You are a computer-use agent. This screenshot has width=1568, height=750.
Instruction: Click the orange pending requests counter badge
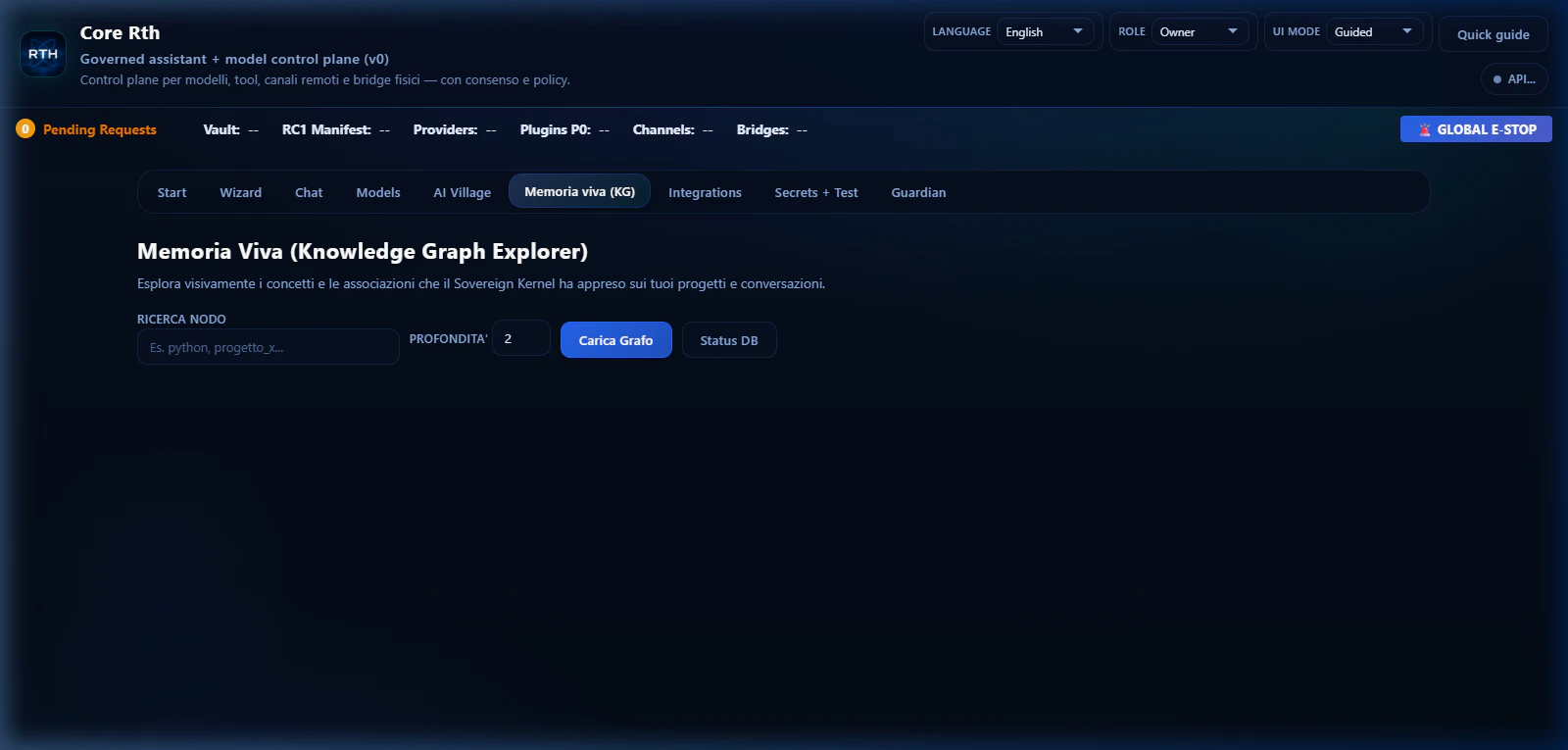pyautogui.click(x=25, y=129)
